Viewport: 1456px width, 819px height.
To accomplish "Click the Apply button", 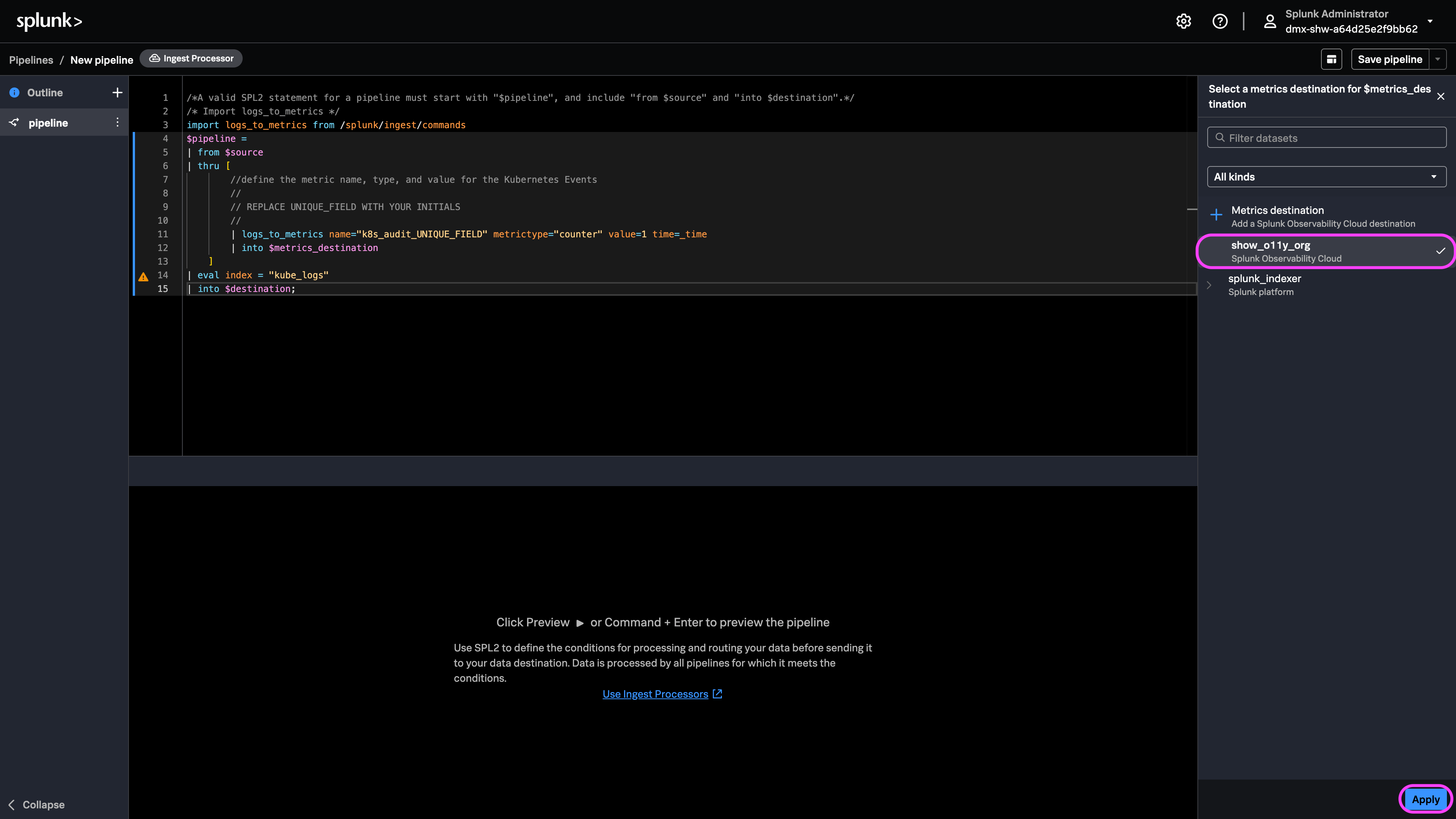I will tap(1426, 799).
